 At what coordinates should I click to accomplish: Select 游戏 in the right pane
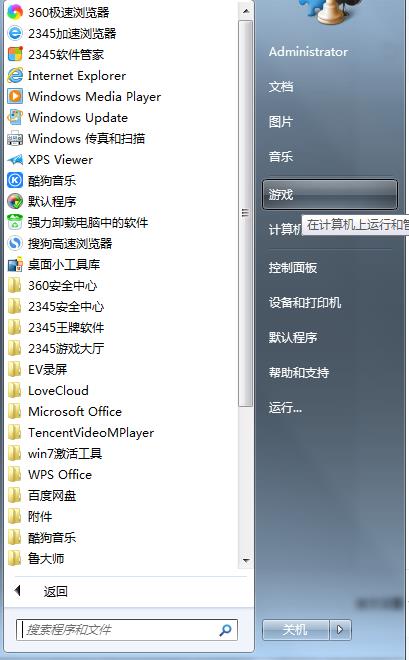tap(329, 194)
